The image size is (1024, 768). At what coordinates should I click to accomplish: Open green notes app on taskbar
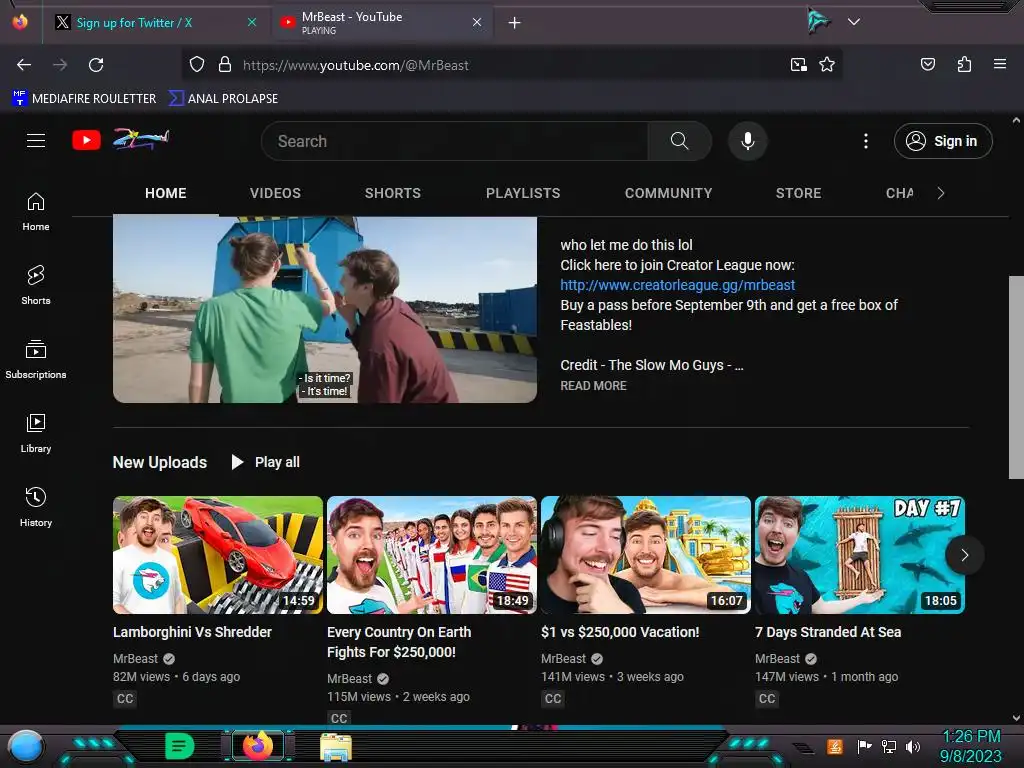tap(180, 746)
